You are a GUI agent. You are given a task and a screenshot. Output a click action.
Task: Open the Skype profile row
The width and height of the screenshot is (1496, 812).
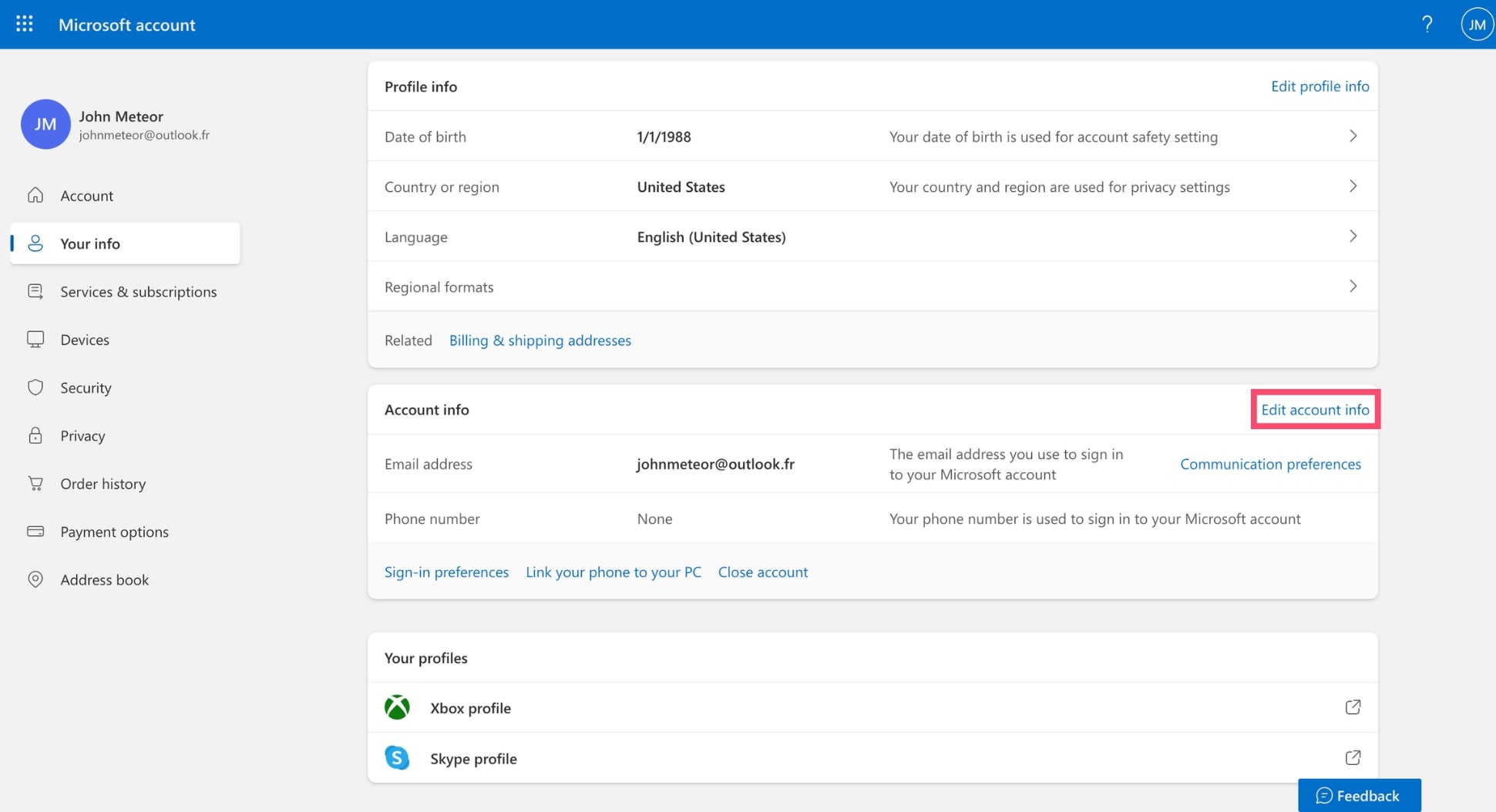coord(872,758)
